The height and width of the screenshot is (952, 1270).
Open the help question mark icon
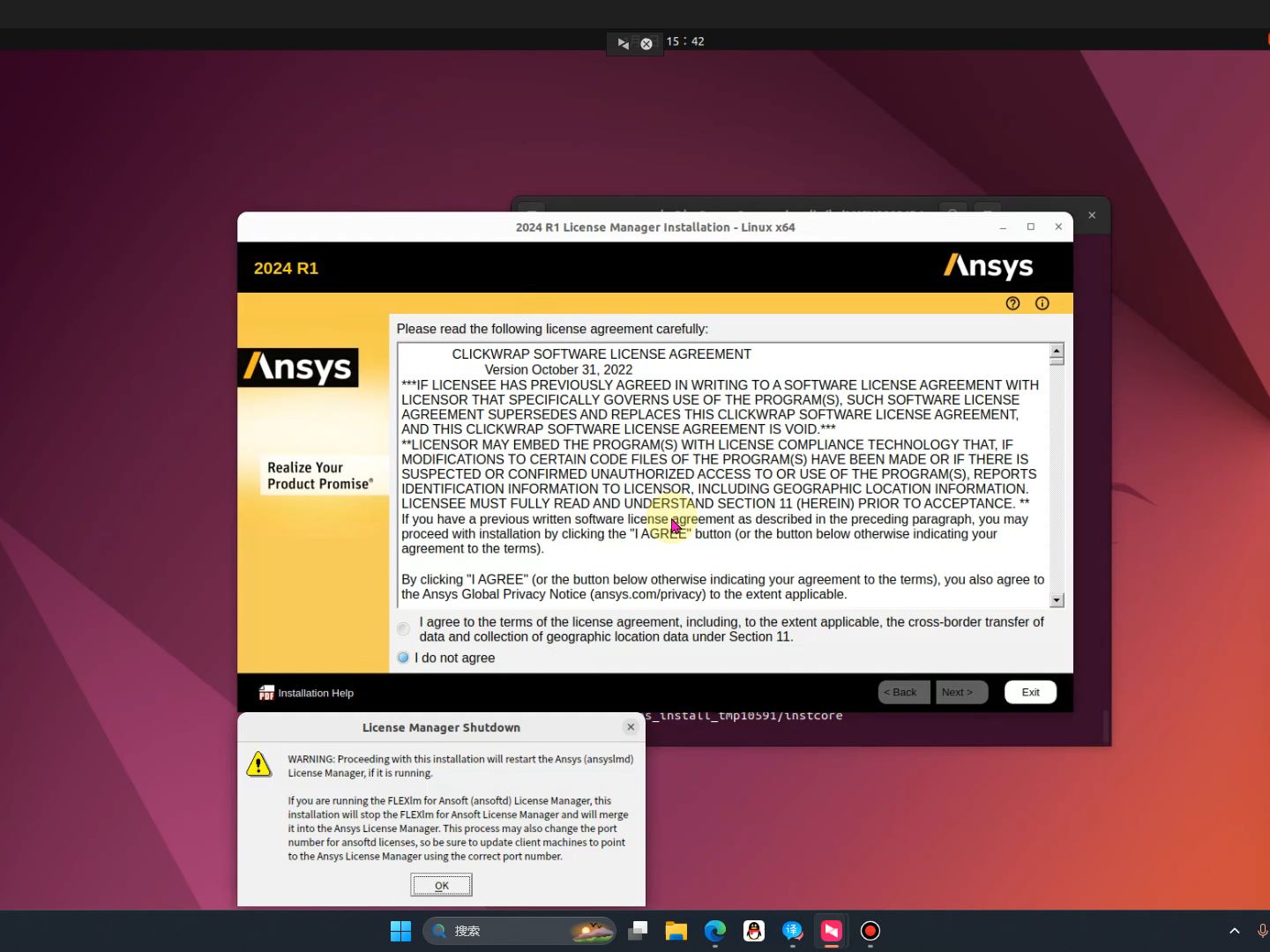pyautogui.click(x=1012, y=303)
